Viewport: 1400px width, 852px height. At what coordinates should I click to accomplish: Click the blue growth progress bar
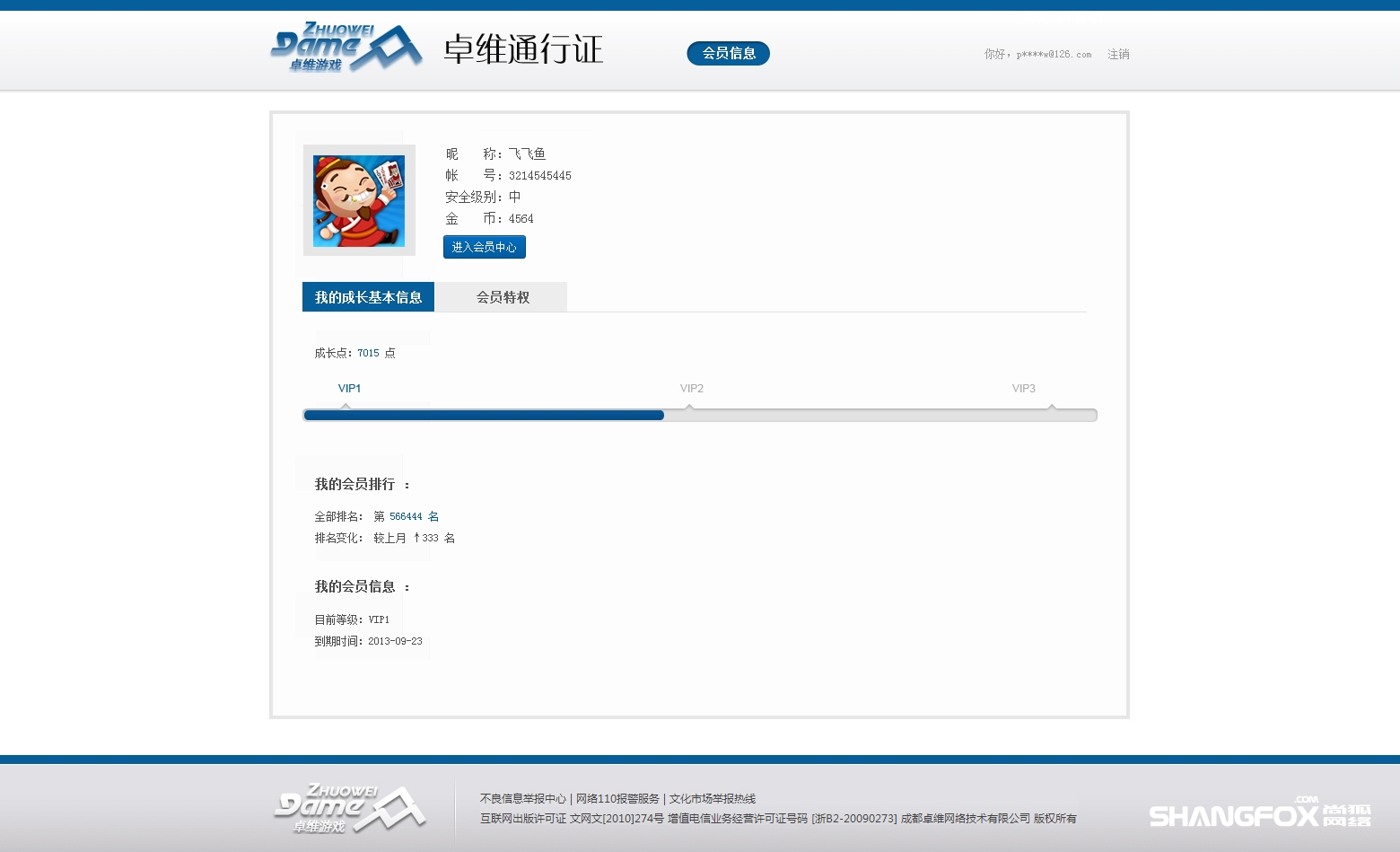pos(484,415)
